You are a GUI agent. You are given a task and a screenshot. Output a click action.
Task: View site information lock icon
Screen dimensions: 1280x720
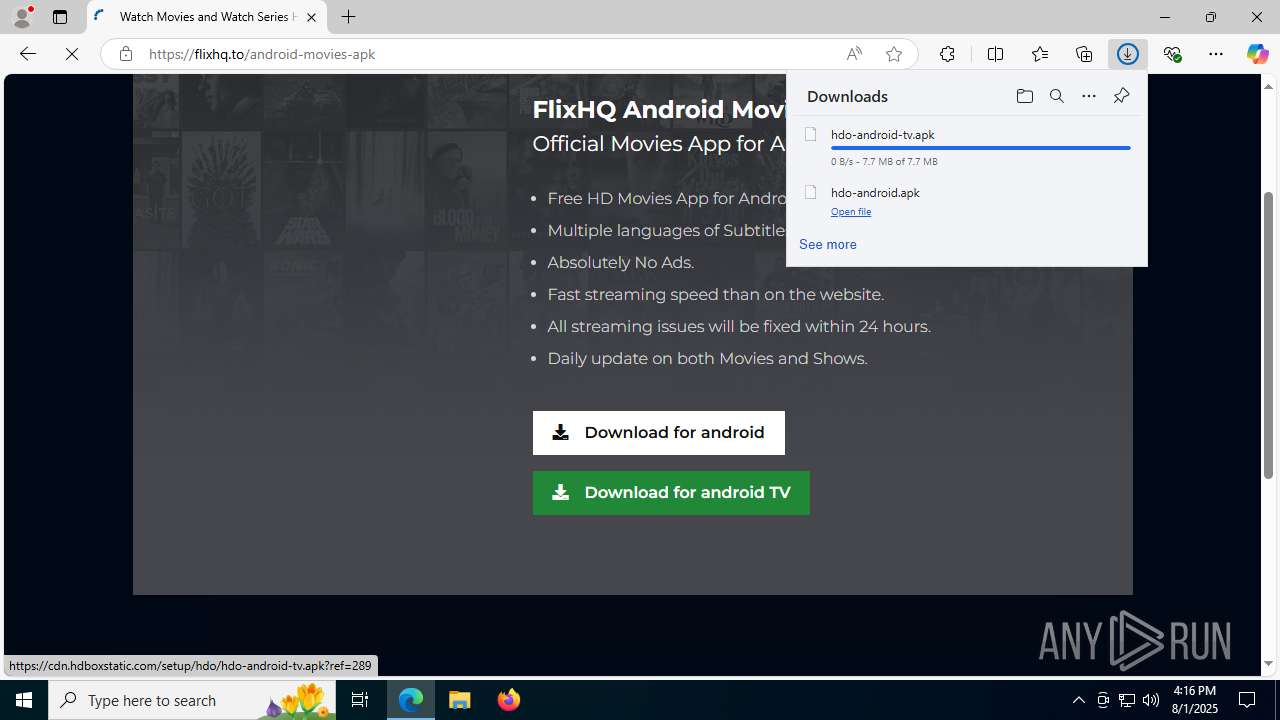[125, 54]
